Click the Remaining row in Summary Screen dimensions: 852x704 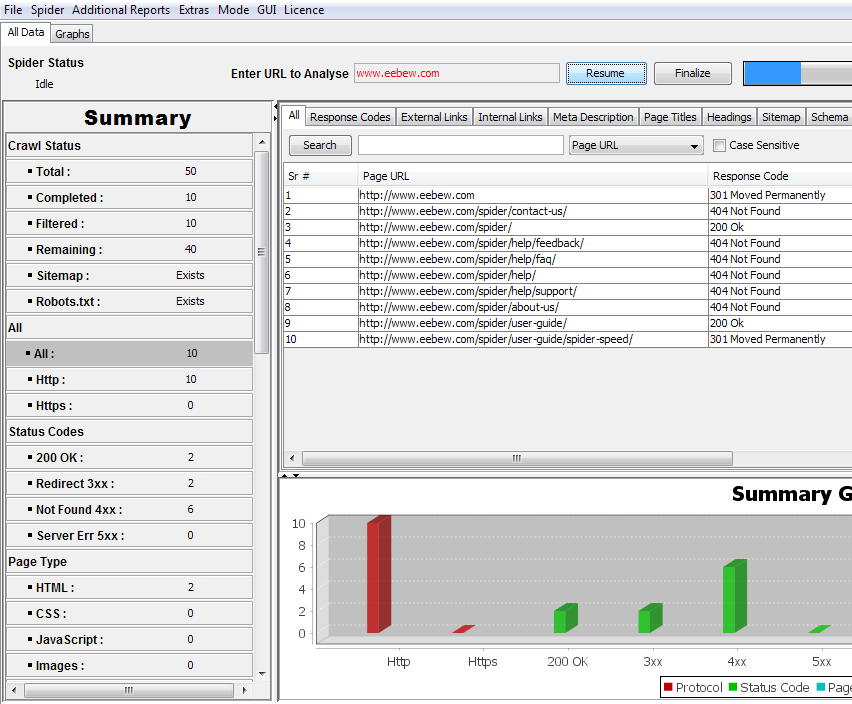coord(129,250)
